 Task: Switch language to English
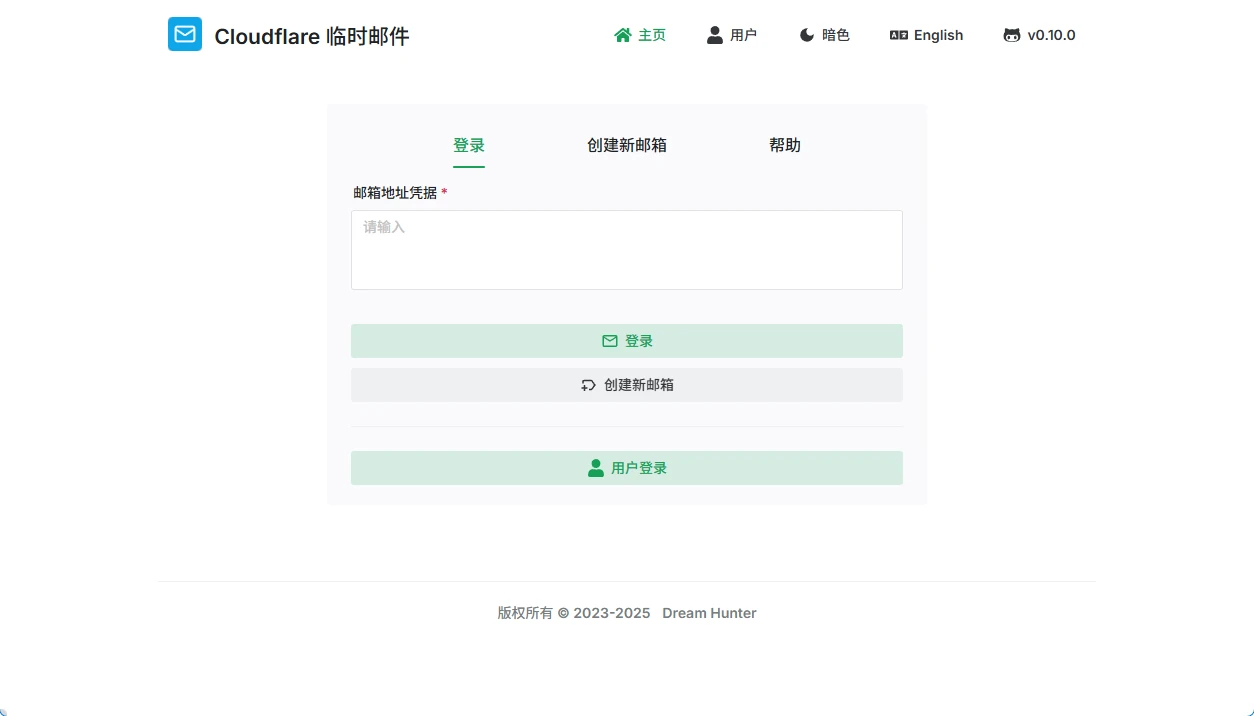[938, 35]
